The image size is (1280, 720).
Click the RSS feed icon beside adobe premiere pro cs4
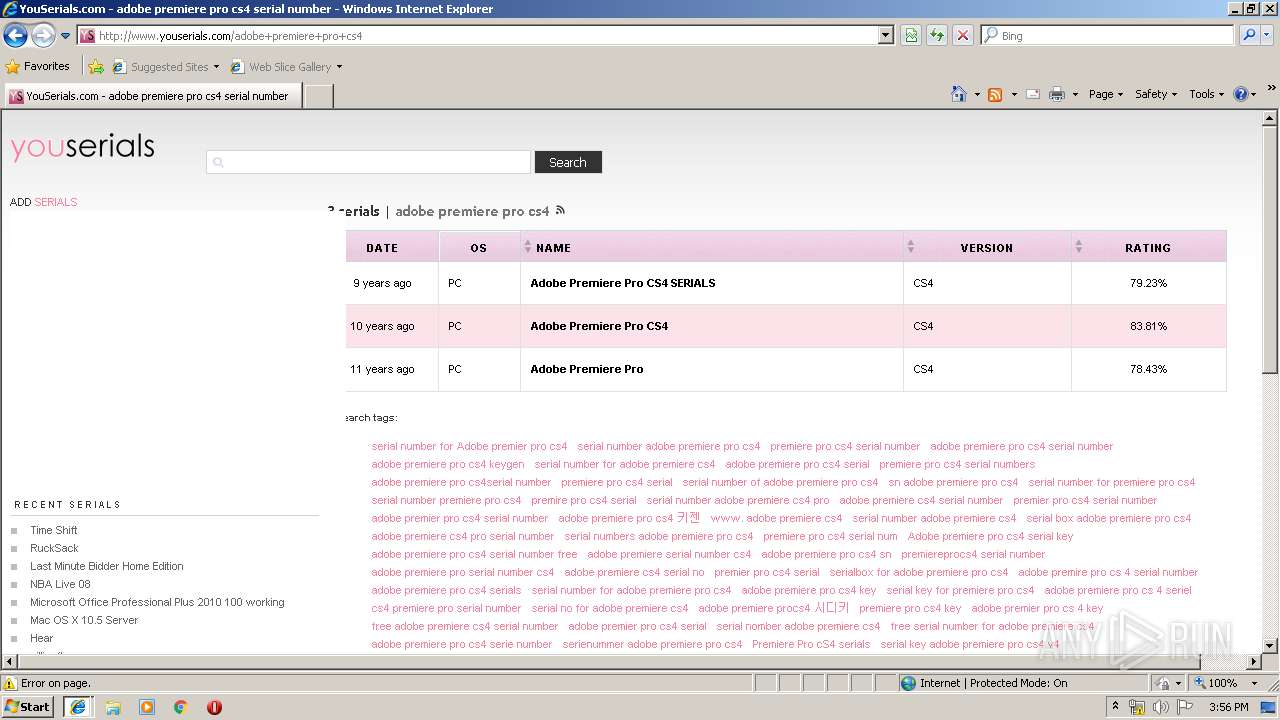560,210
